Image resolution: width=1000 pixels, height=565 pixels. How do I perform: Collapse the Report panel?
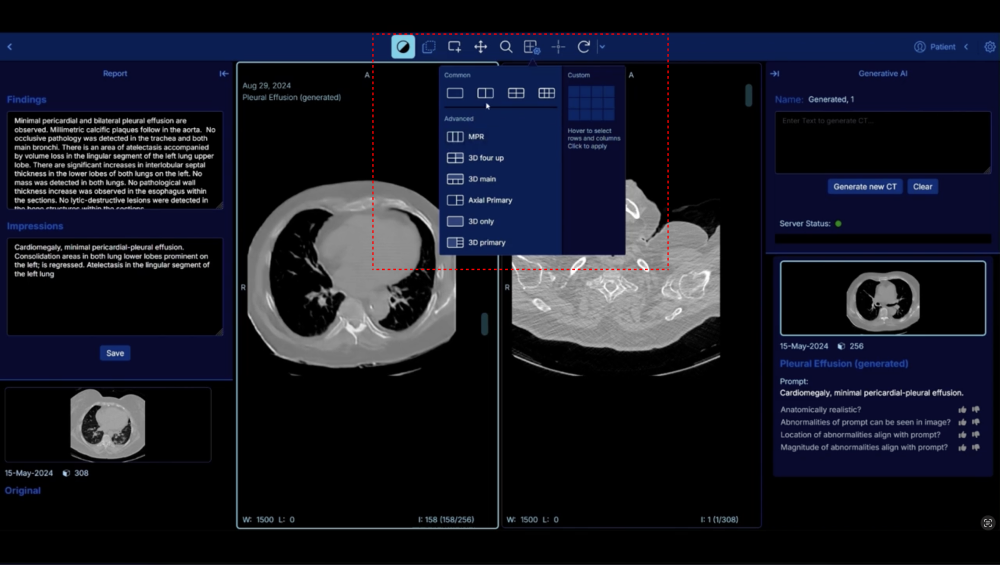[224, 73]
